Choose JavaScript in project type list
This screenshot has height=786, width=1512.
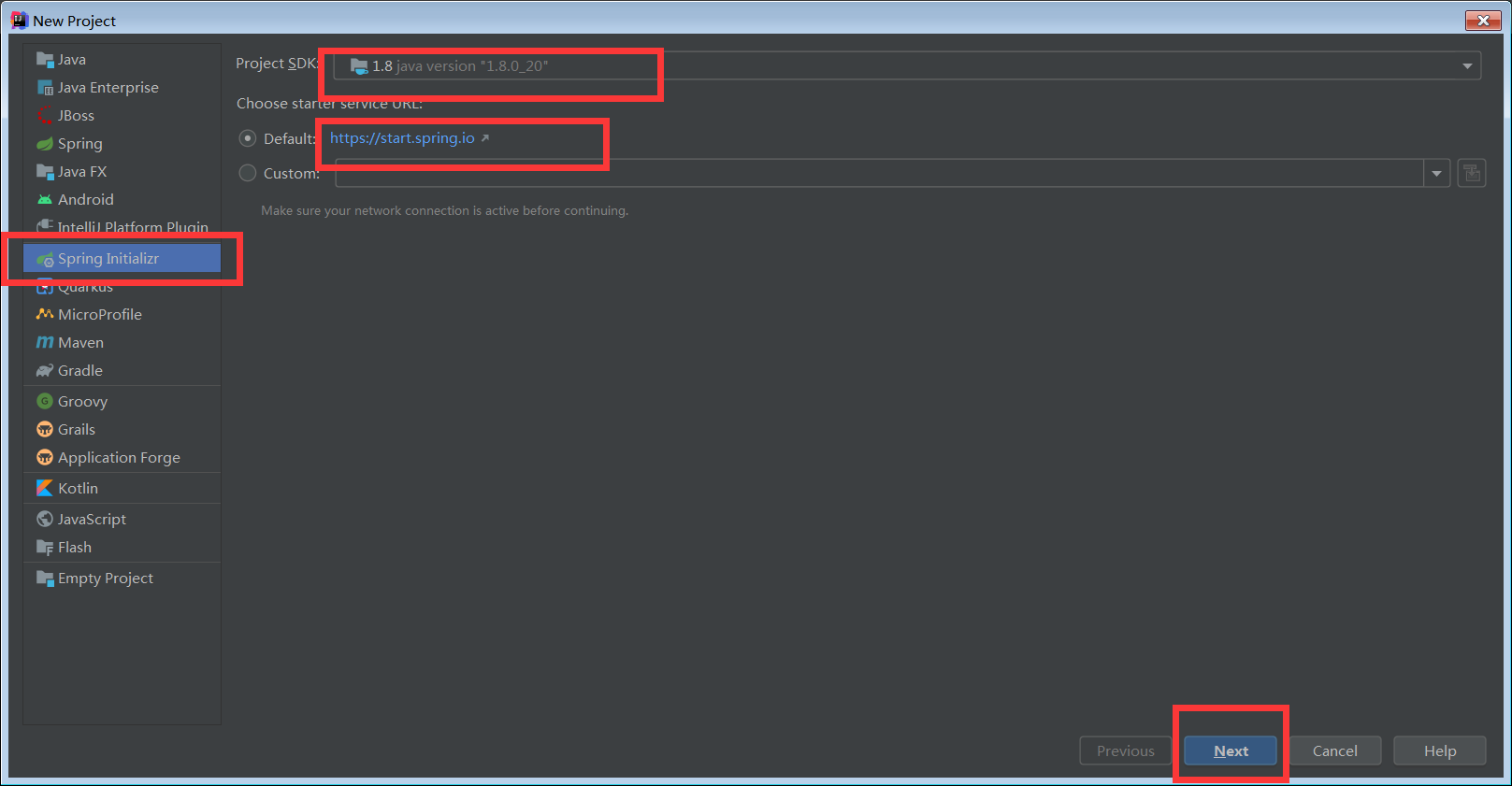point(122,520)
